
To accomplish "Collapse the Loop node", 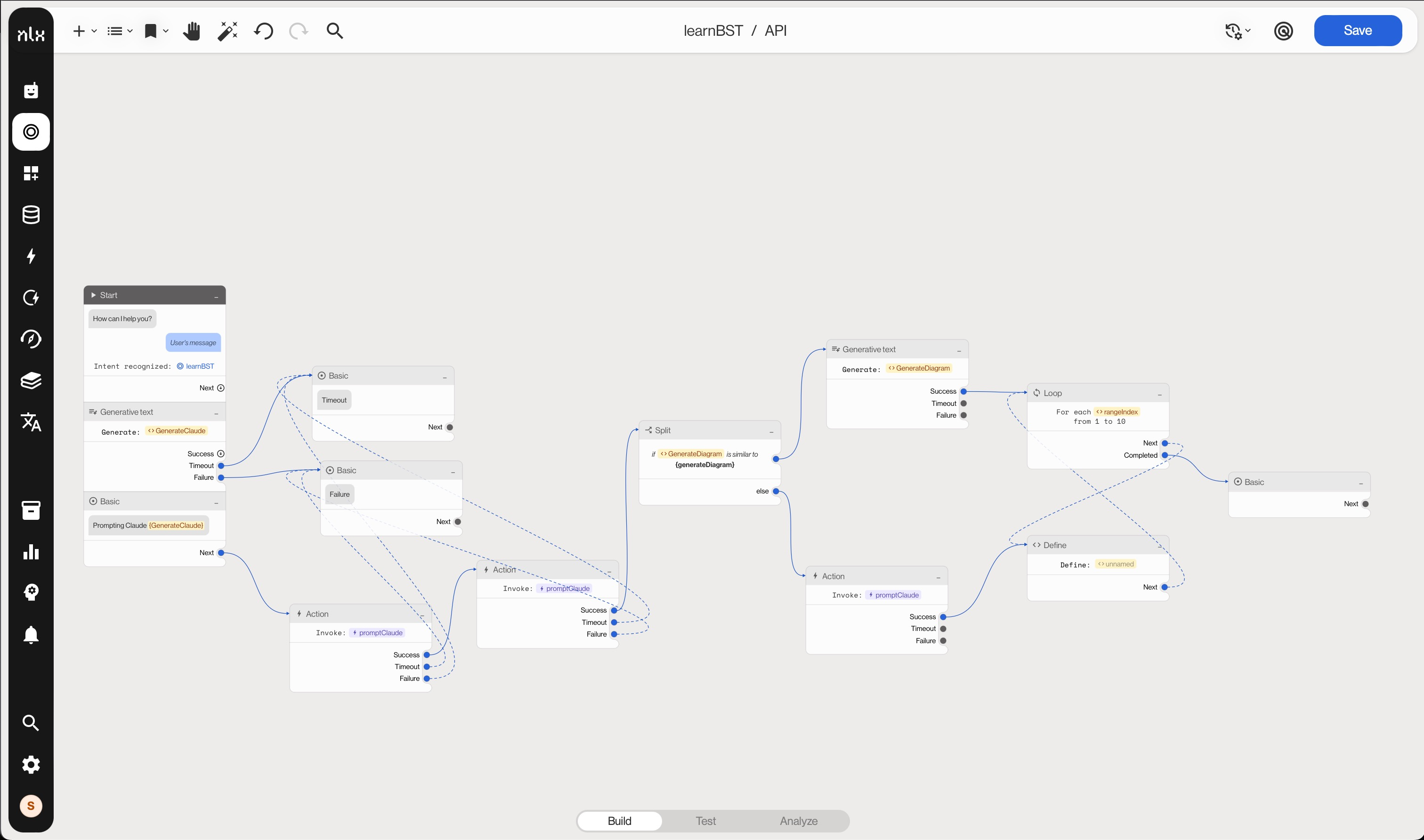I will [1159, 394].
